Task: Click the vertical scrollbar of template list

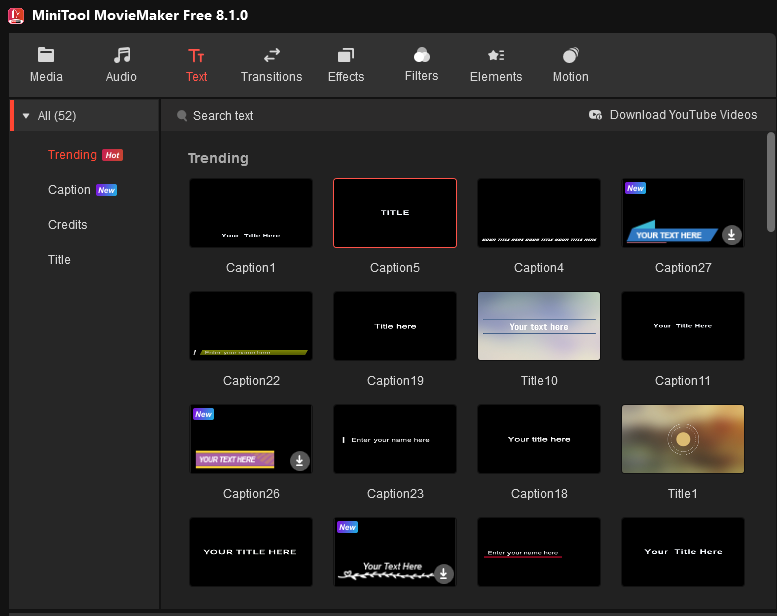Action: (771, 181)
